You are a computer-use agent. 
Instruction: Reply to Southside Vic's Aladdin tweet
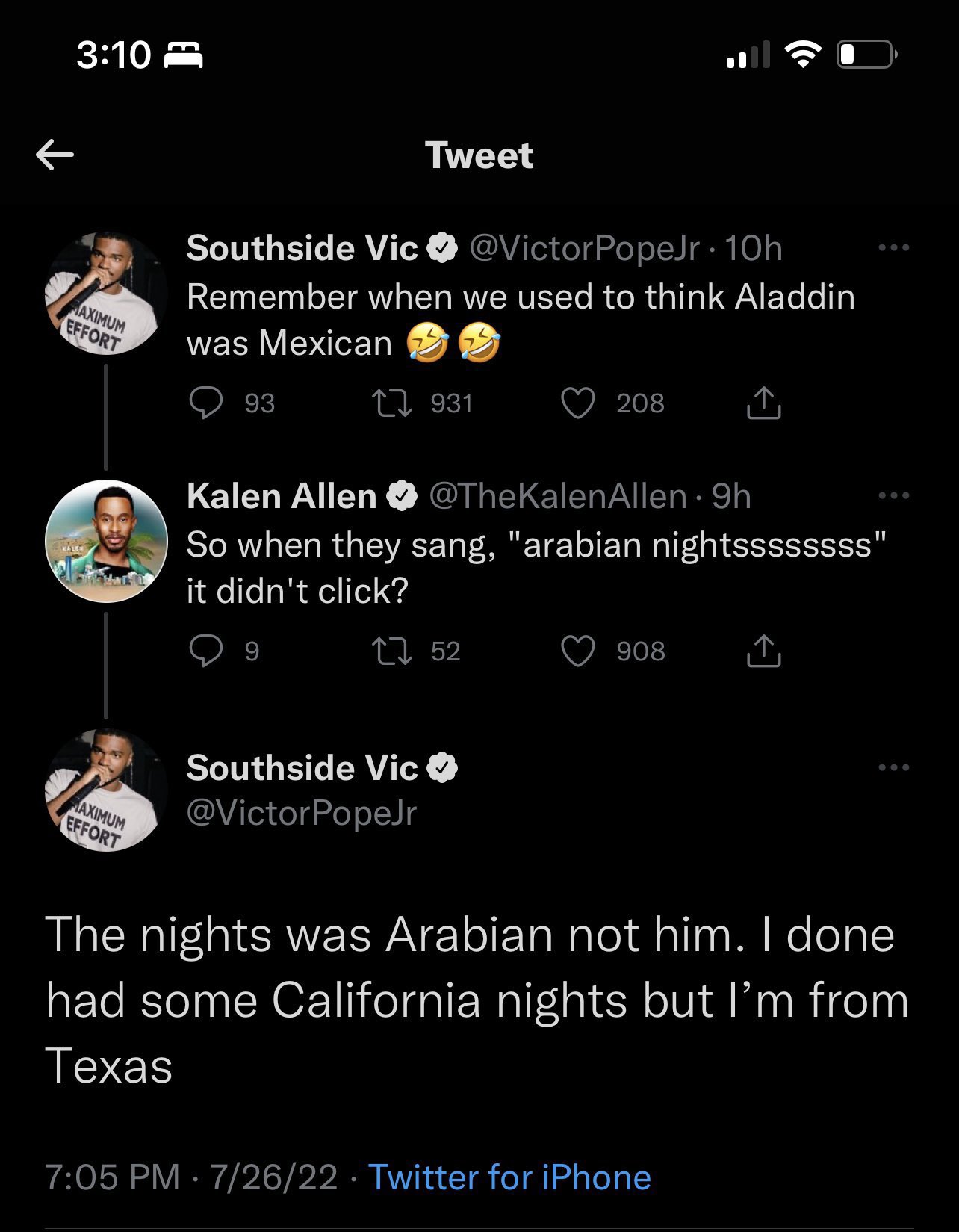tap(205, 403)
